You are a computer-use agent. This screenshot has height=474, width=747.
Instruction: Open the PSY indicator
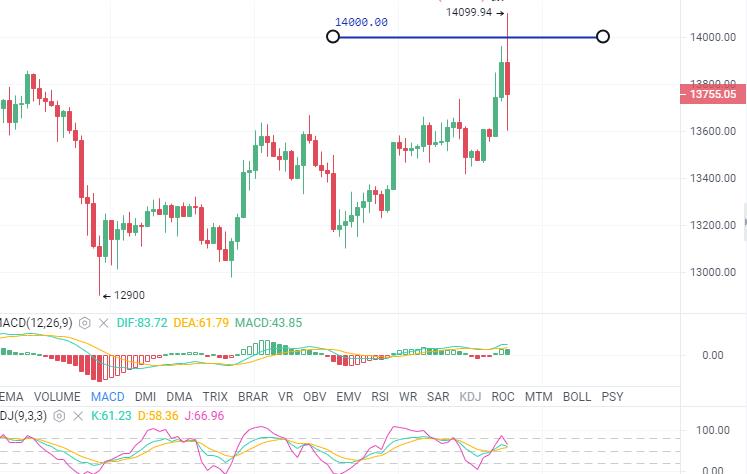612,397
